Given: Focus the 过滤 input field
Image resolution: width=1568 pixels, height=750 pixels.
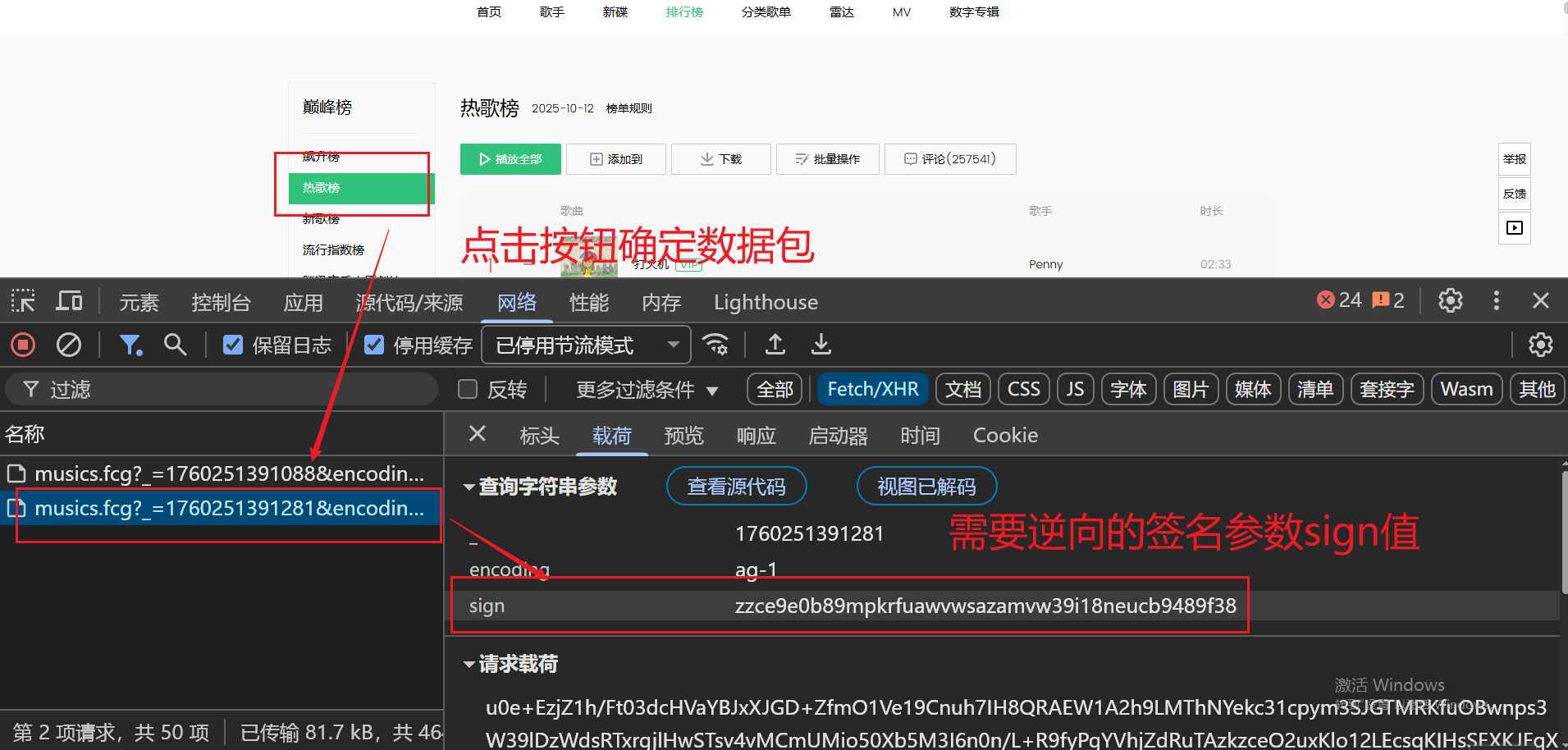Looking at the screenshot, I should pos(222,389).
